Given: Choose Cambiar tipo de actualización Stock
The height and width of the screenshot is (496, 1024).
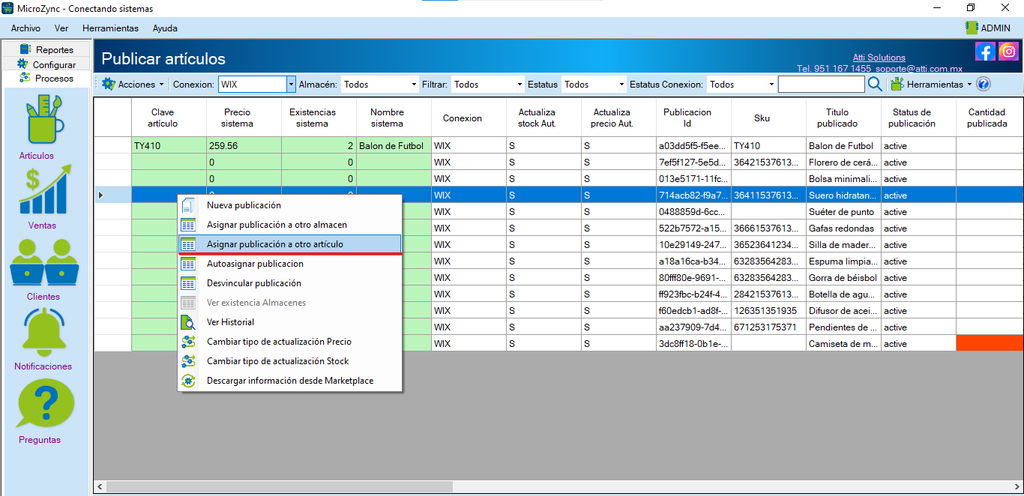Looking at the screenshot, I should [x=290, y=361].
